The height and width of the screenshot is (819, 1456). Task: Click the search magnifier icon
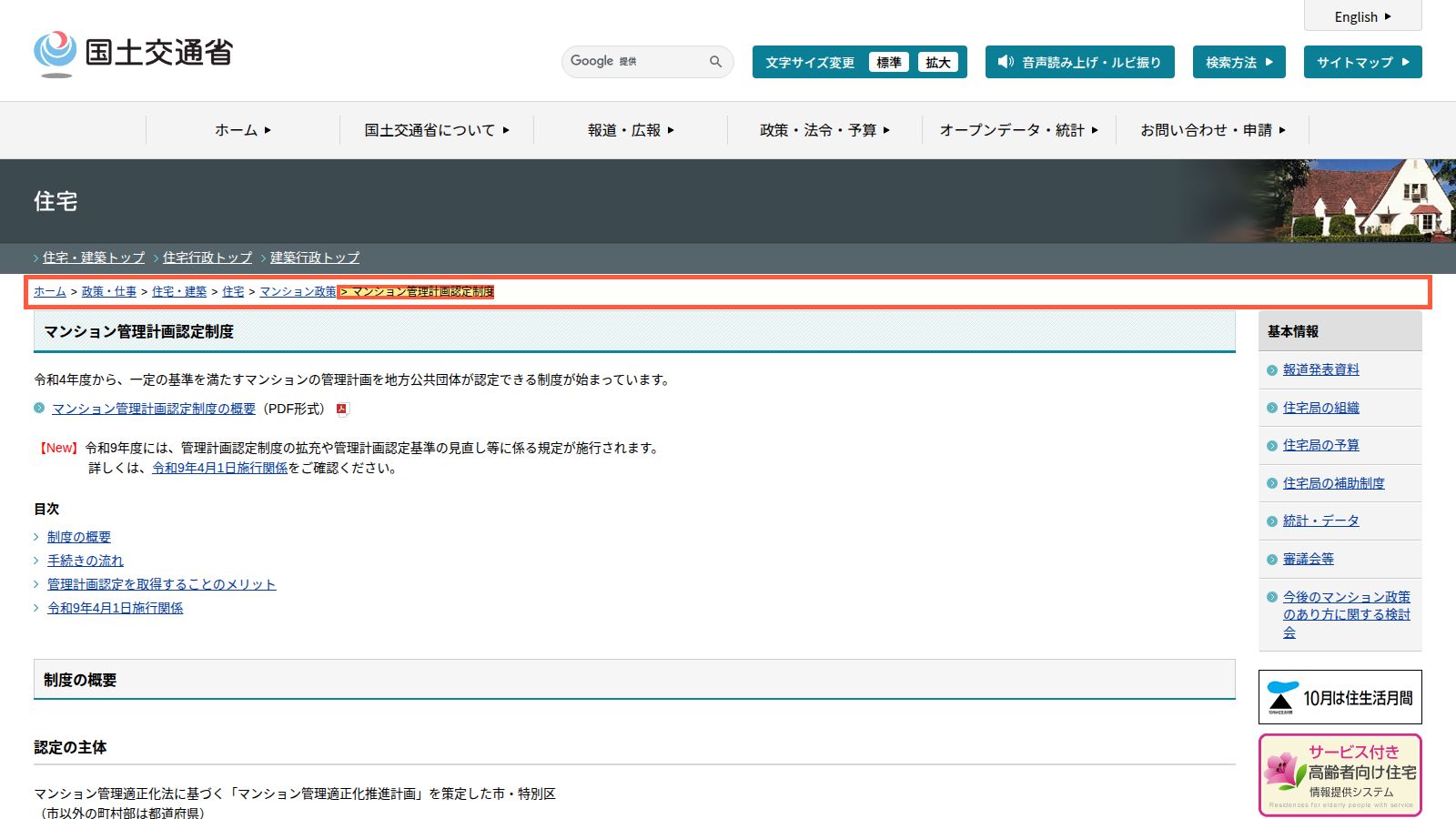715,62
